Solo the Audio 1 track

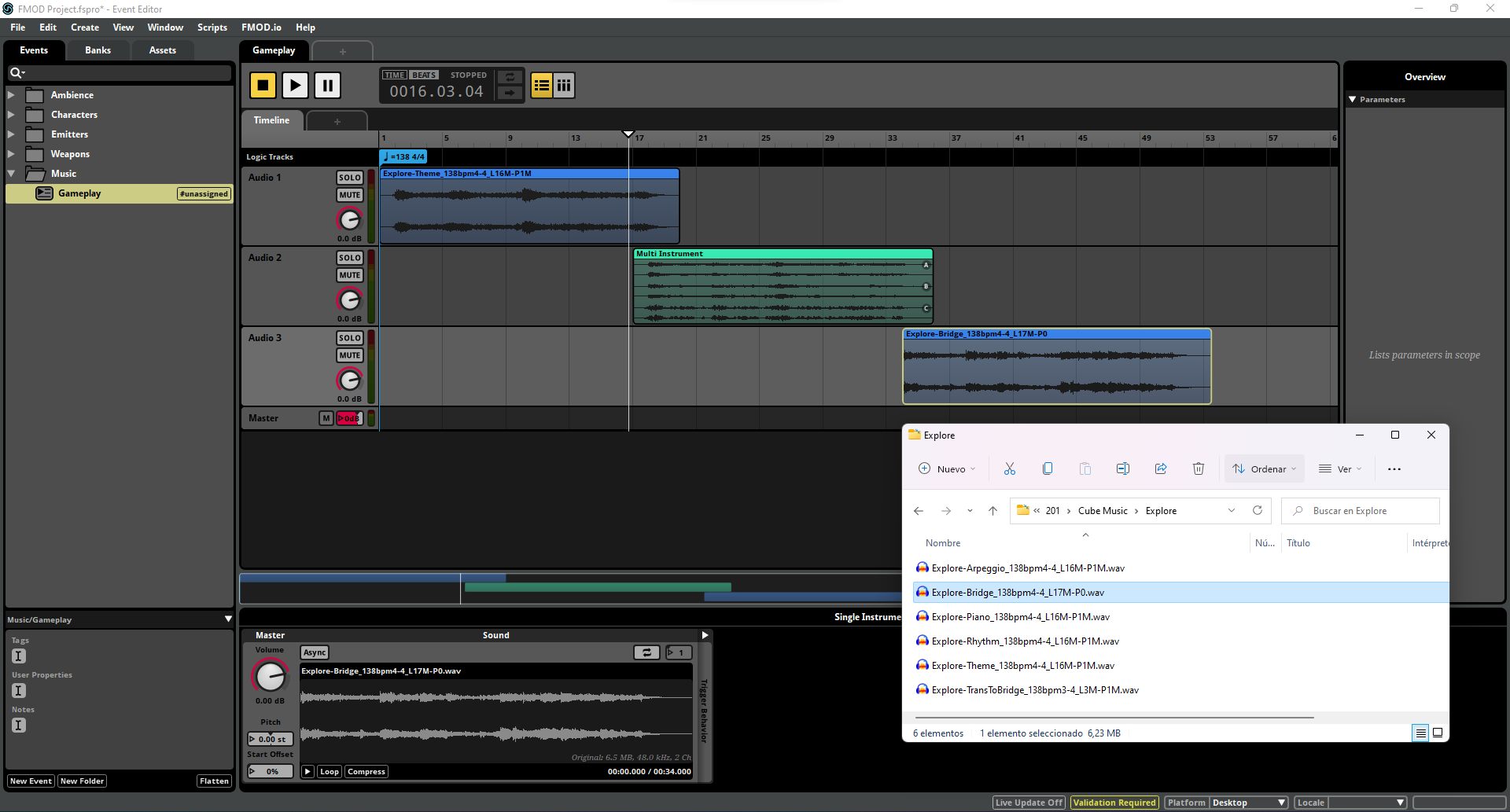pyautogui.click(x=350, y=178)
